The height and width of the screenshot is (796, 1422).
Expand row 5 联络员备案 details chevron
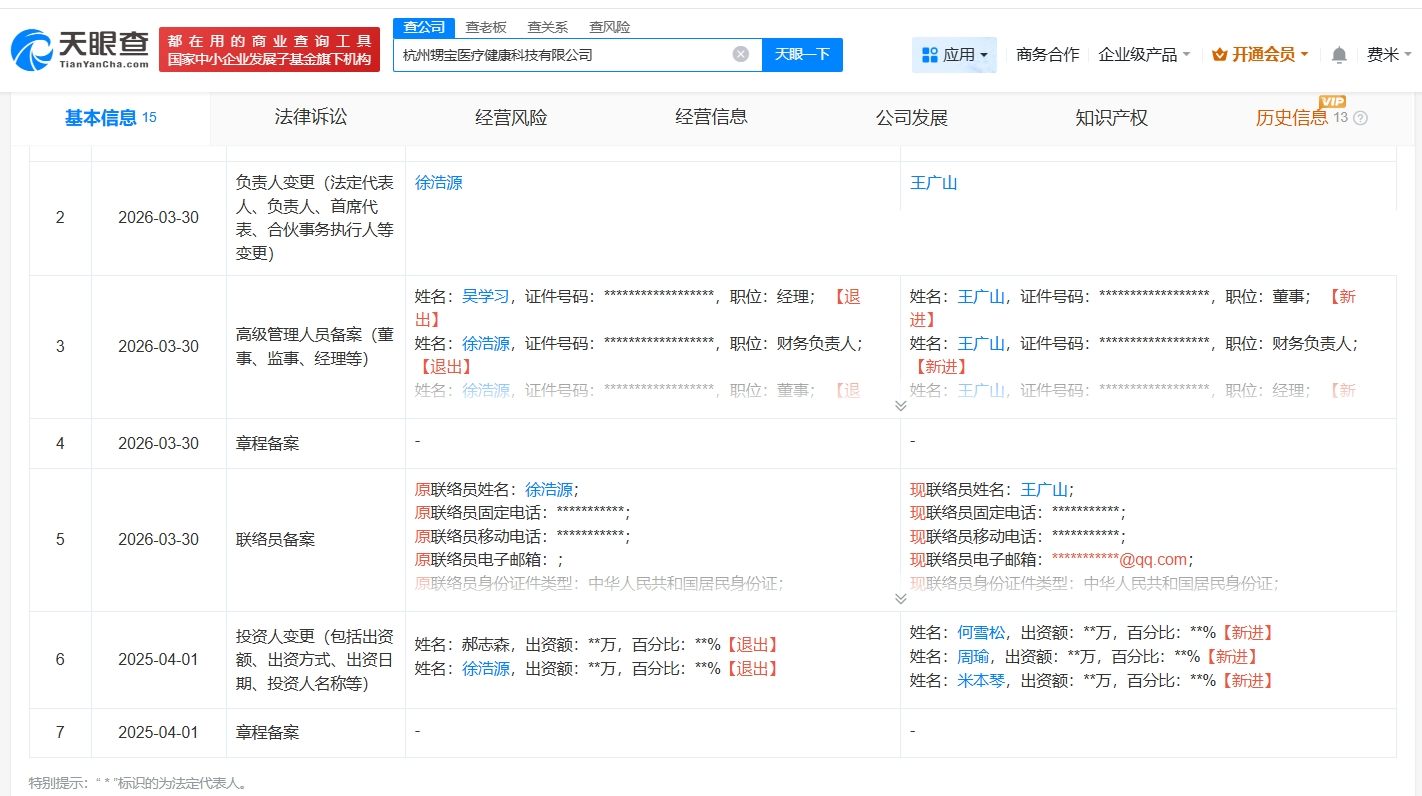pos(900,598)
